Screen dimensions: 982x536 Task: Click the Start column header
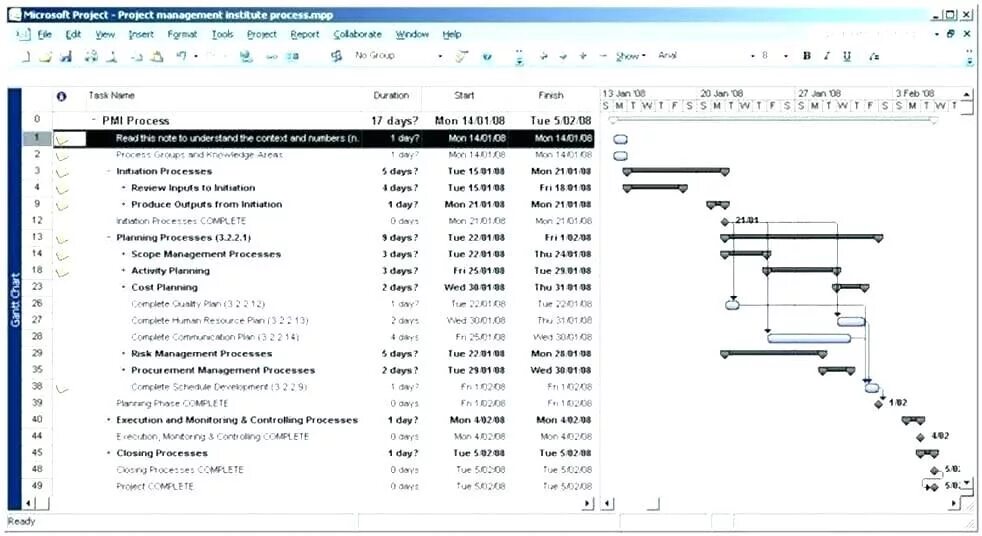point(464,96)
